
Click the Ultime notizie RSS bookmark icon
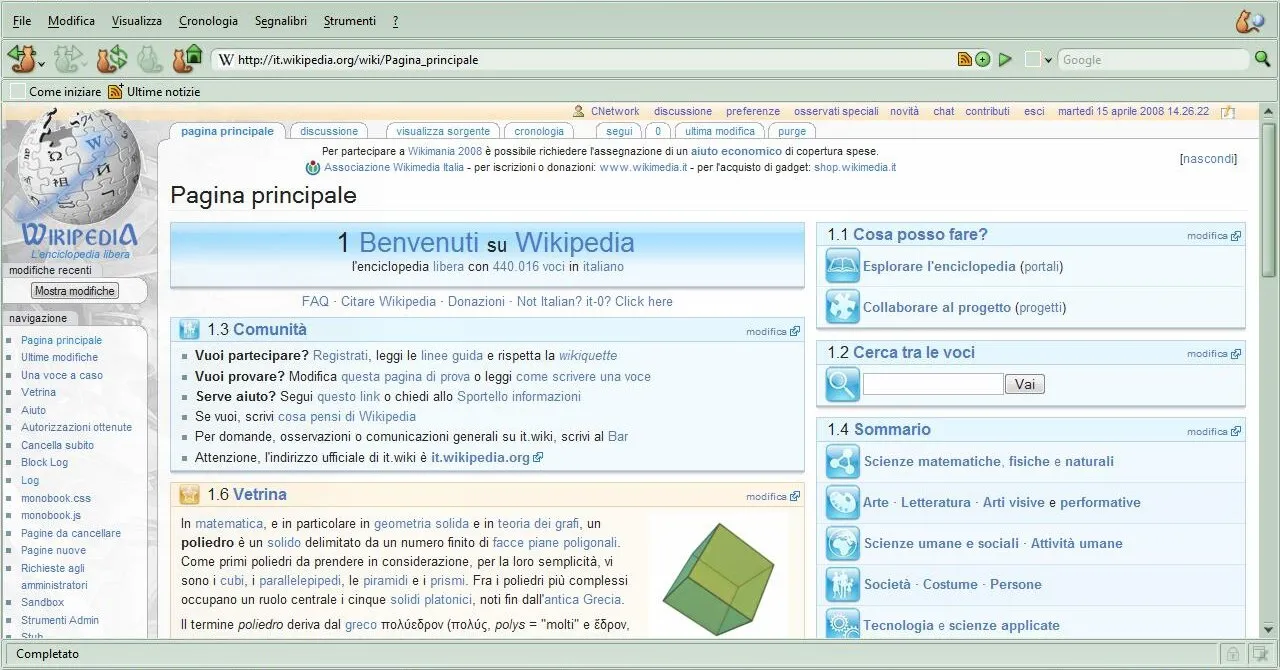coord(115,91)
